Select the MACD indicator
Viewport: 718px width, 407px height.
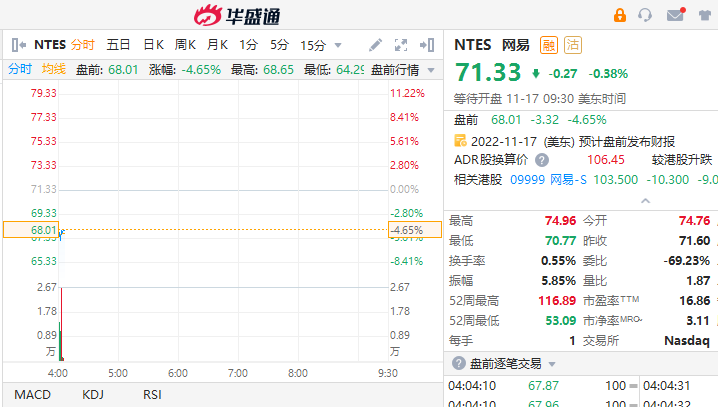tap(33, 395)
